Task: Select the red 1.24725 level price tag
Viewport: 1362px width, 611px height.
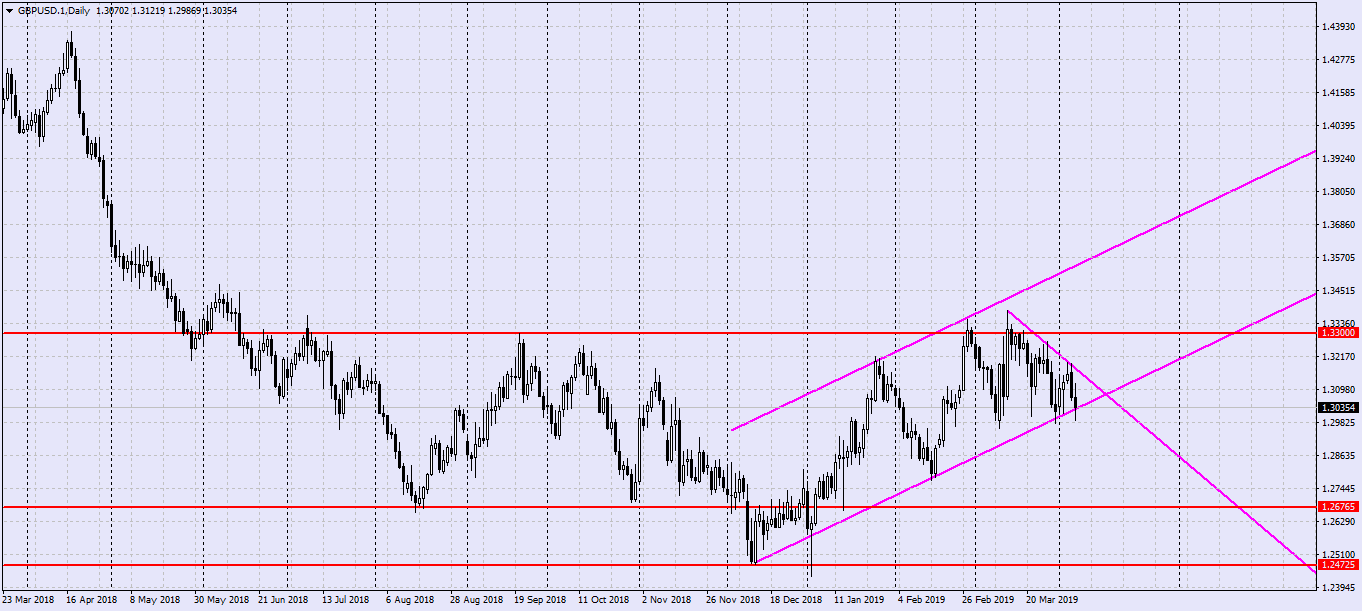Action: tap(1337, 565)
